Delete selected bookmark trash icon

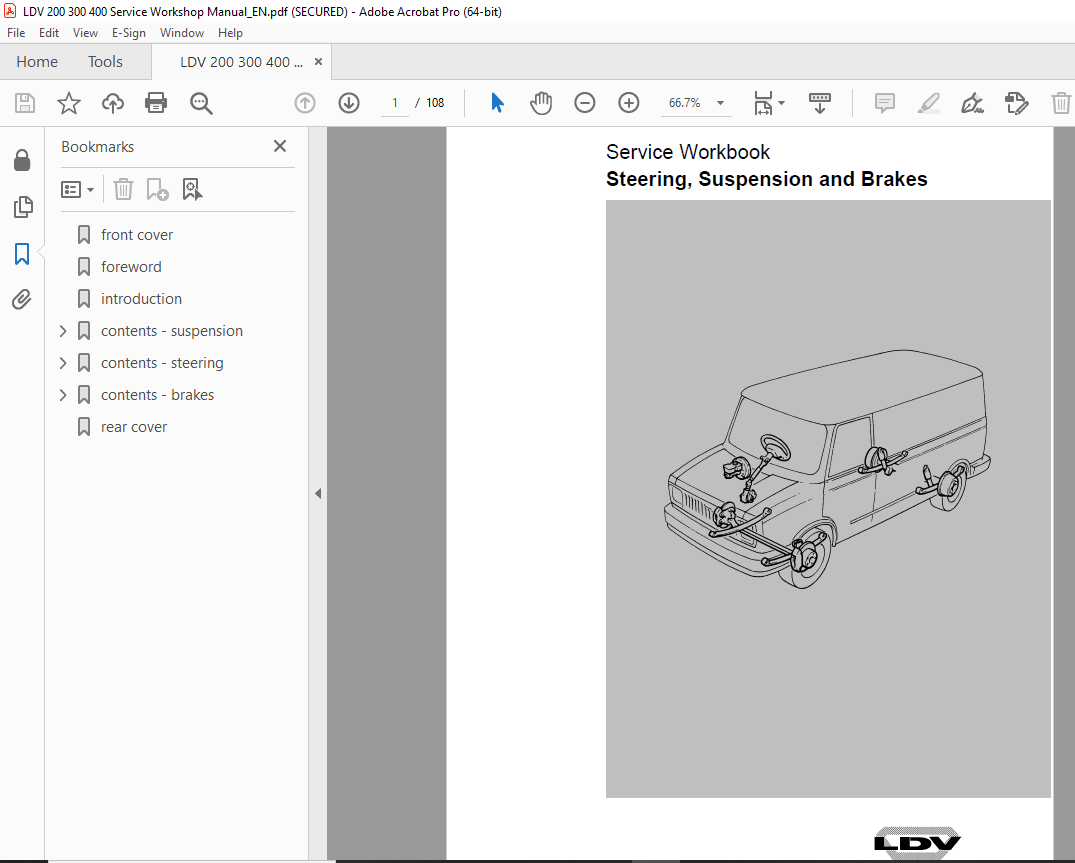(x=123, y=189)
